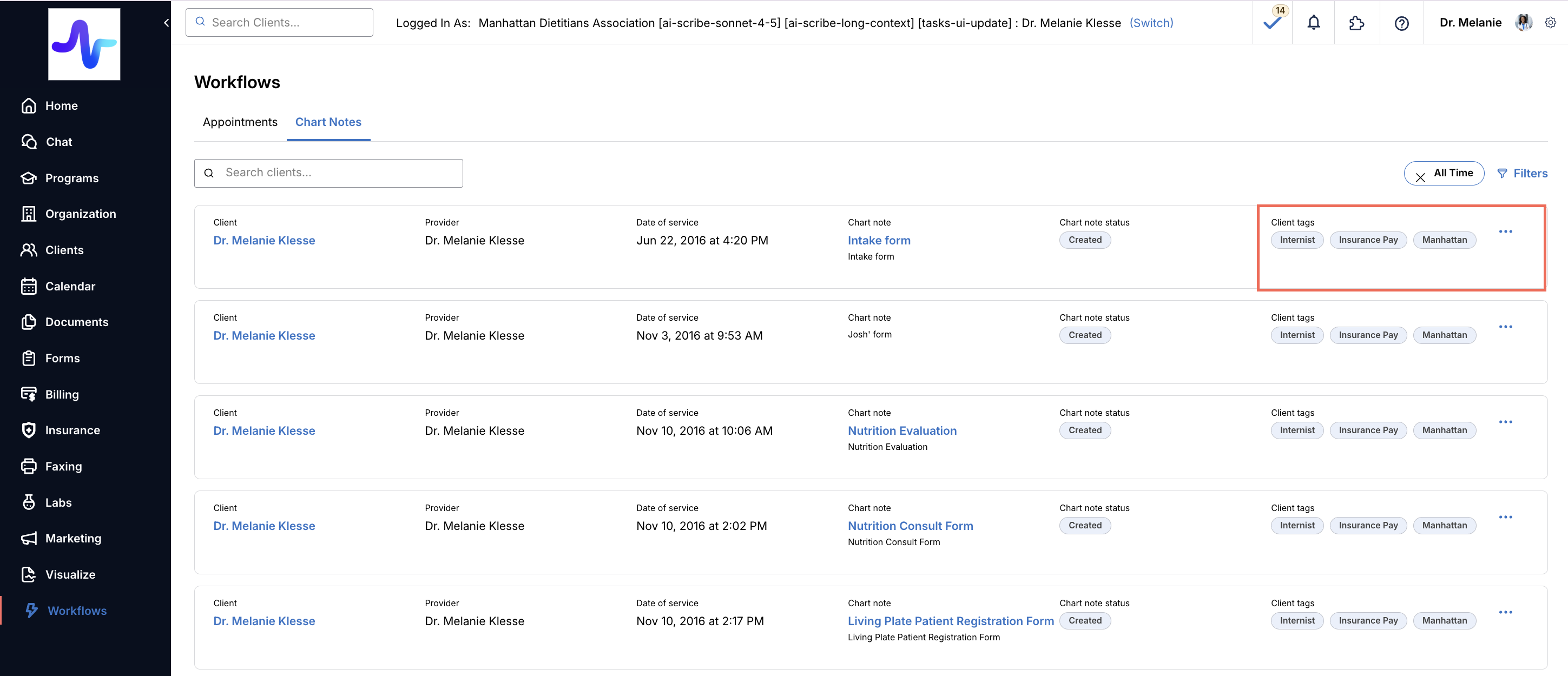The width and height of the screenshot is (1568, 676).
Task: Open Insurance in the sidebar
Action: (x=72, y=430)
